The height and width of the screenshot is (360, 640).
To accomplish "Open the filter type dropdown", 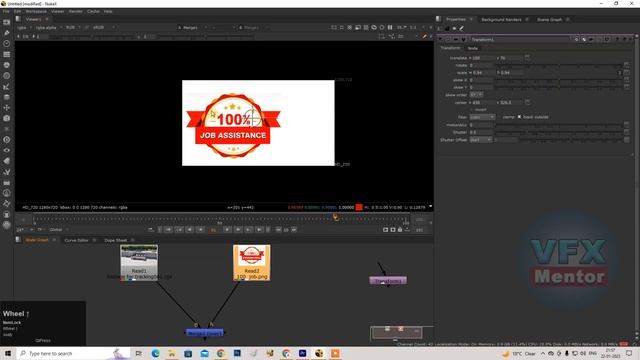I will [x=482, y=117].
